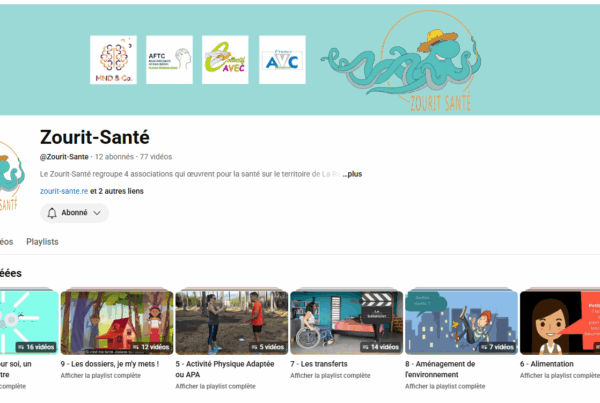
Task: Click the '77 vidéos' count text
Action: pyautogui.click(x=156, y=157)
